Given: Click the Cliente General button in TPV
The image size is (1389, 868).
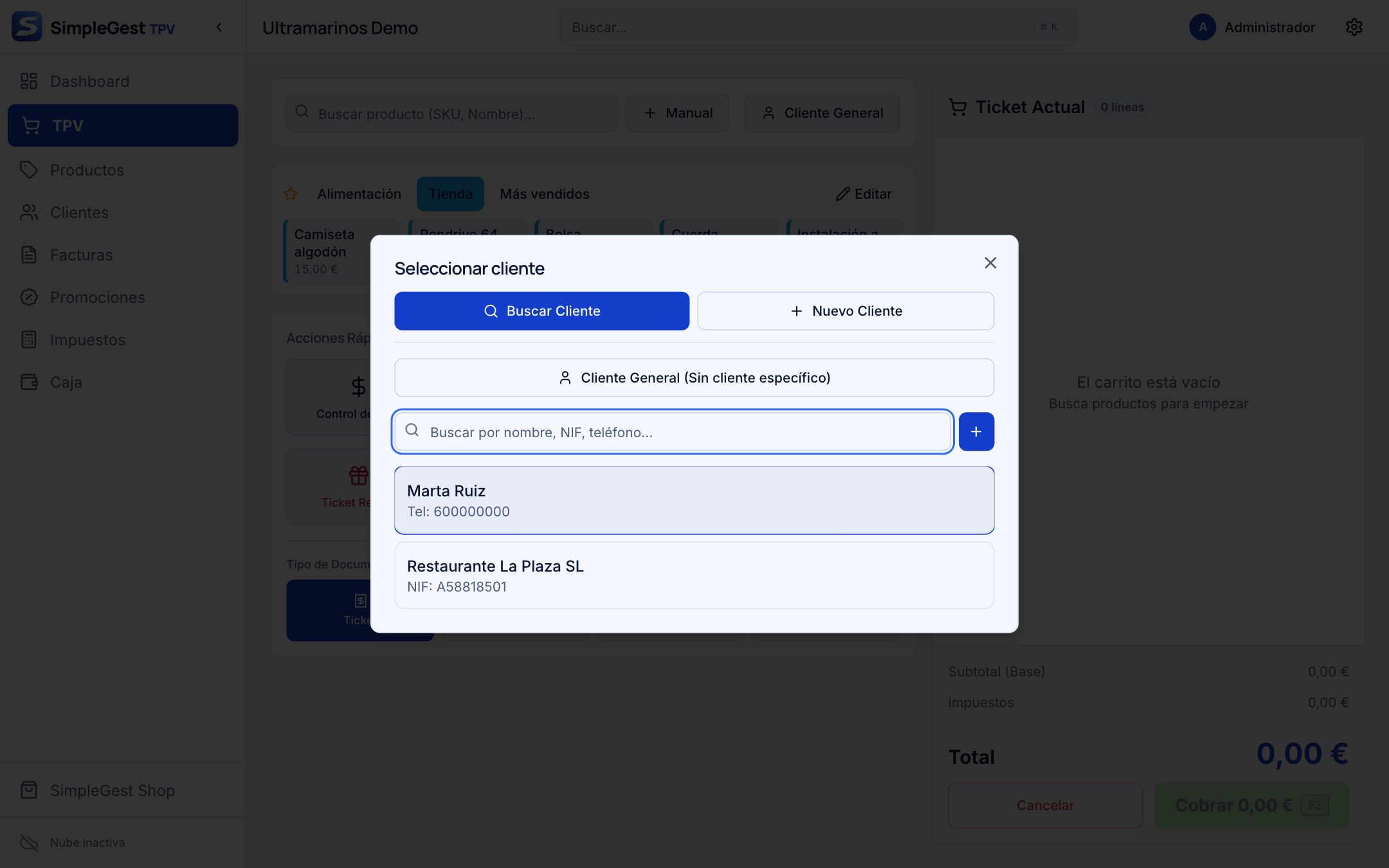Looking at the screenshot, I should pos(822,113).
